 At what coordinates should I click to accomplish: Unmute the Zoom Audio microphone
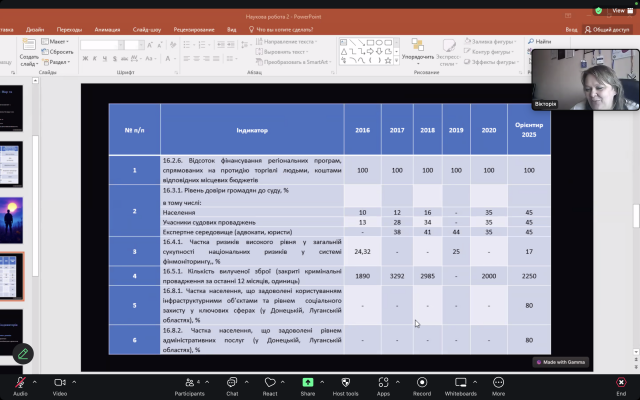click(20, 386)
